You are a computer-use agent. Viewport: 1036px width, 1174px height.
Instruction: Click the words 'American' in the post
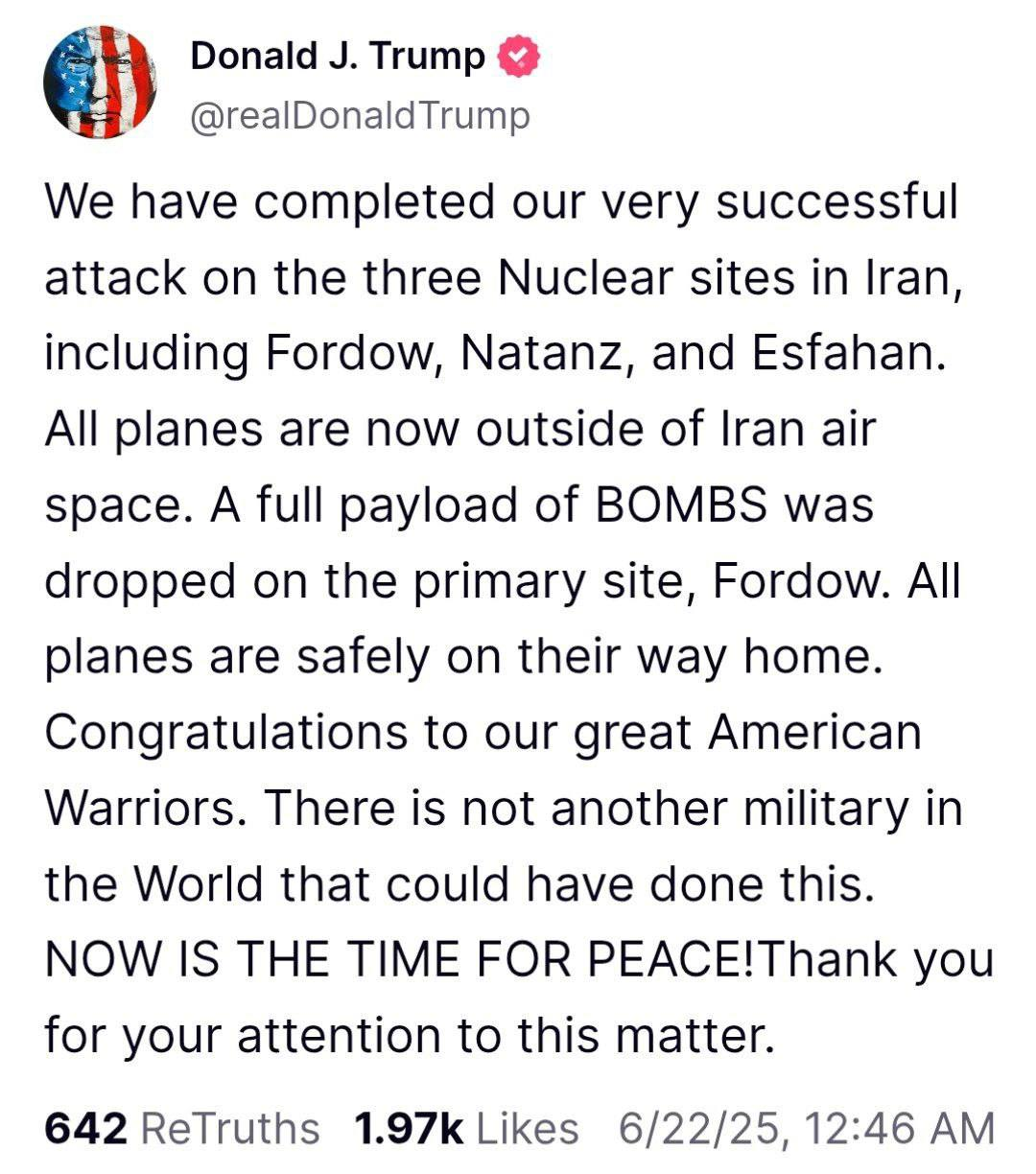(x=814, y=734)
